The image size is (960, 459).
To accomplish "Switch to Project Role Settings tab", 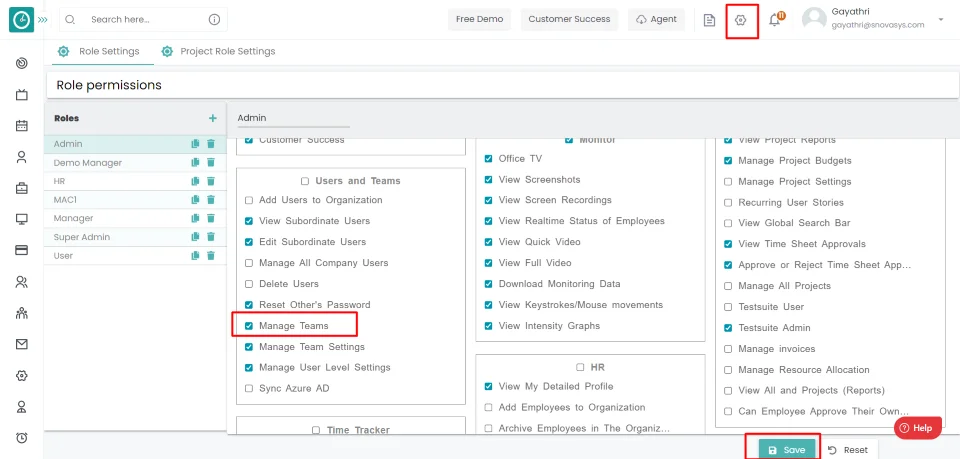I will 218,51.
